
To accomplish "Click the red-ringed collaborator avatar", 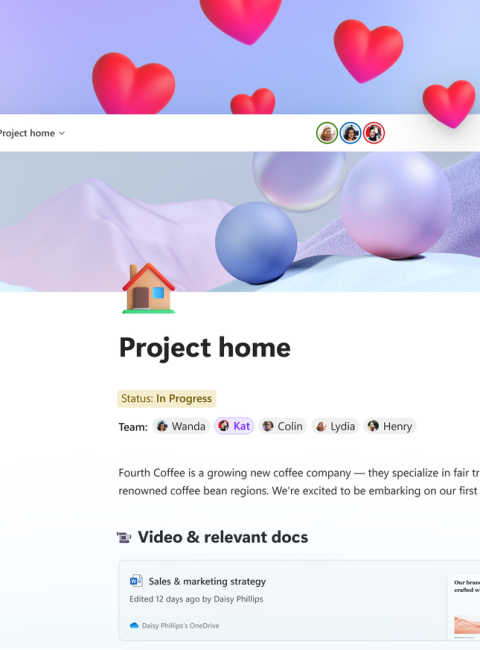I will (x=374, y=133).
